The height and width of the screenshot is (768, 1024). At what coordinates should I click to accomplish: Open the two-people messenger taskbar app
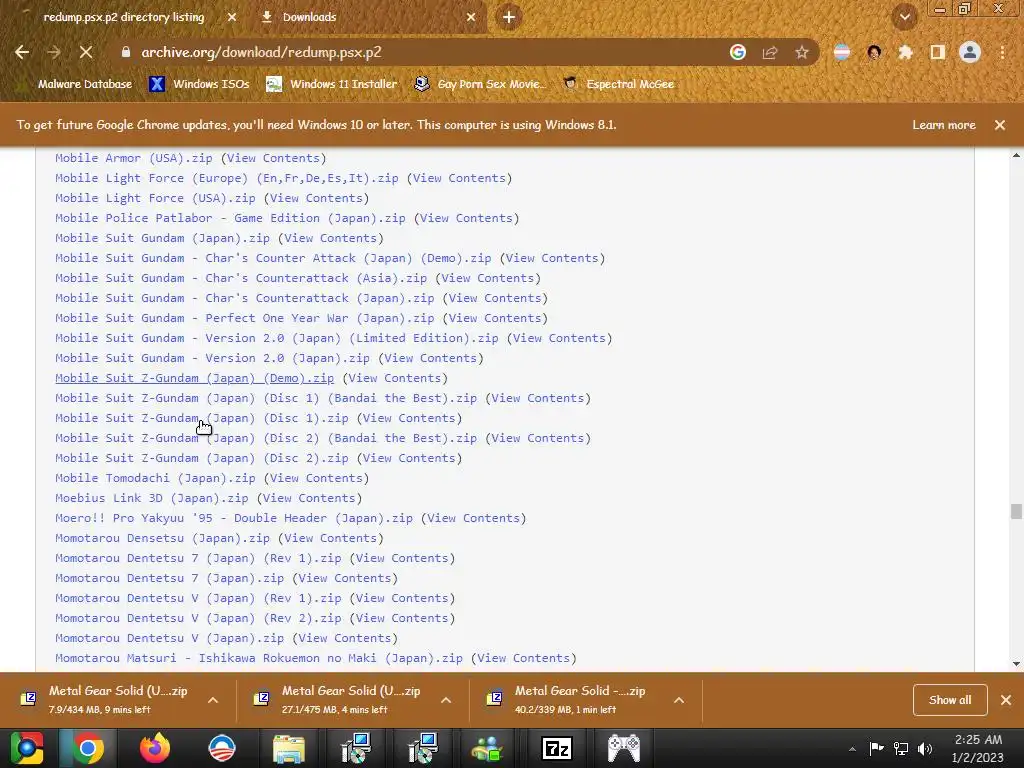(488, 748)
